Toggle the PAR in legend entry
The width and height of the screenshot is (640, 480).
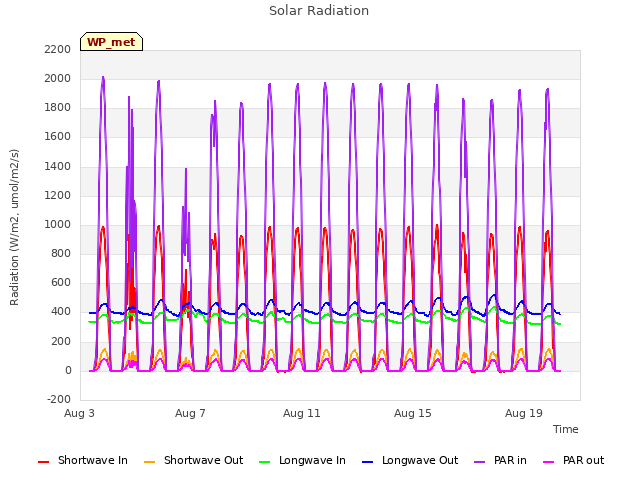point(500,460)
